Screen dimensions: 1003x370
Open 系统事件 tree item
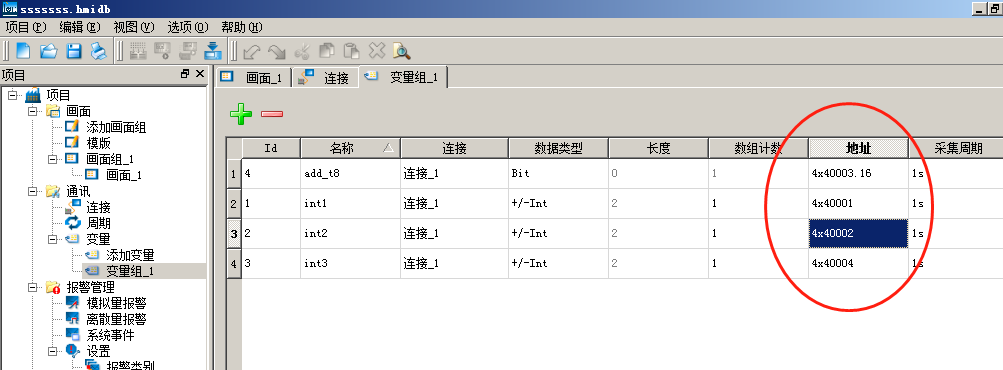tap(111, 335)
